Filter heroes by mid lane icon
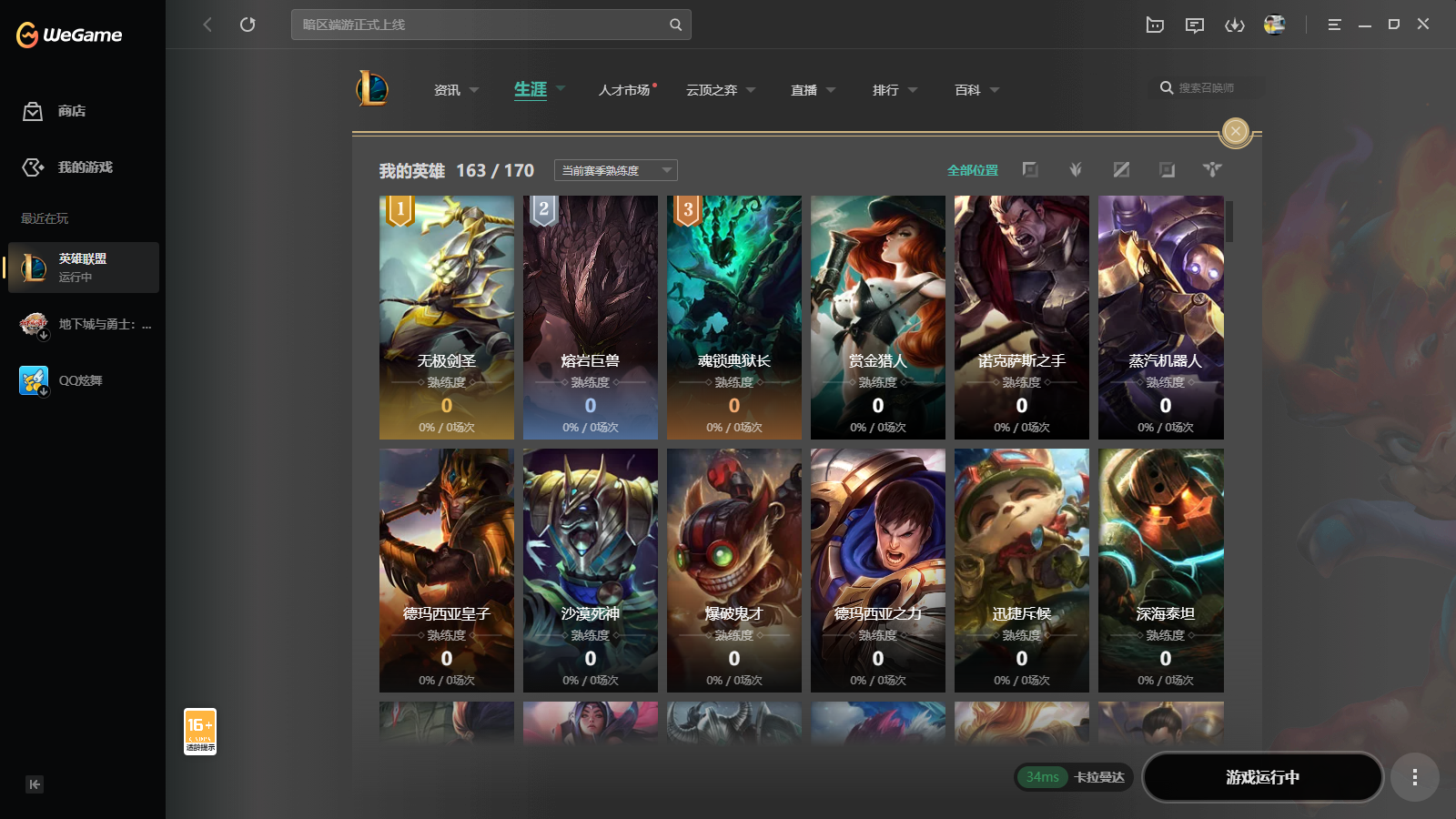 pos(1121,169)
